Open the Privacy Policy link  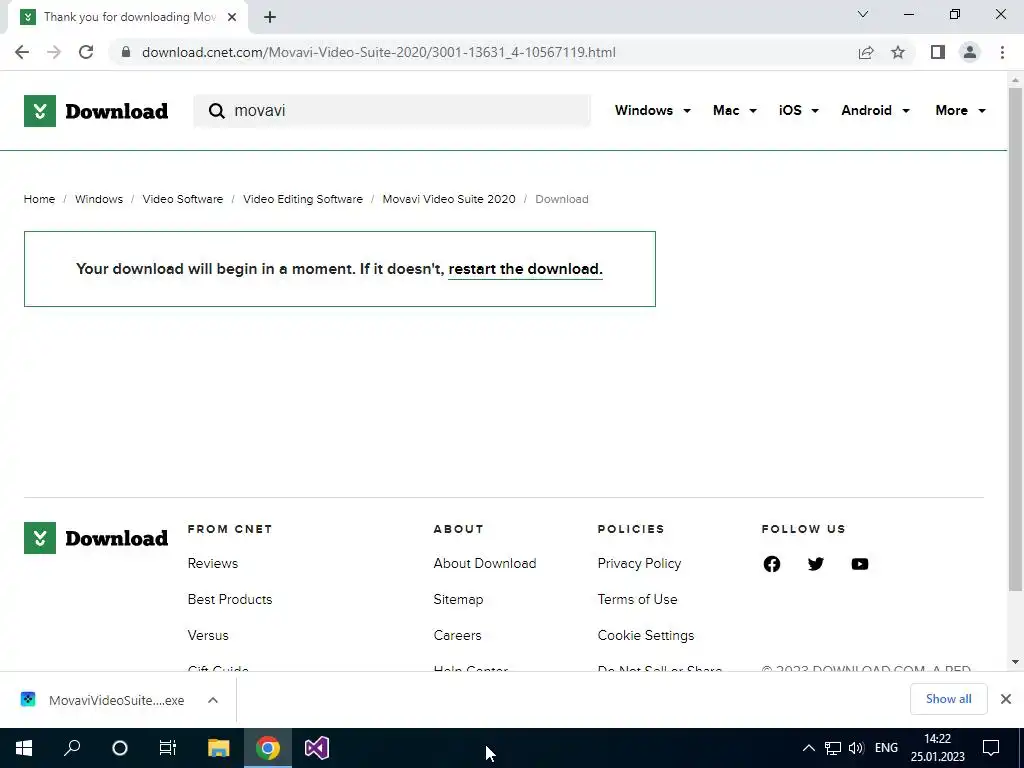pyautogui.click(x=639, y=563)
